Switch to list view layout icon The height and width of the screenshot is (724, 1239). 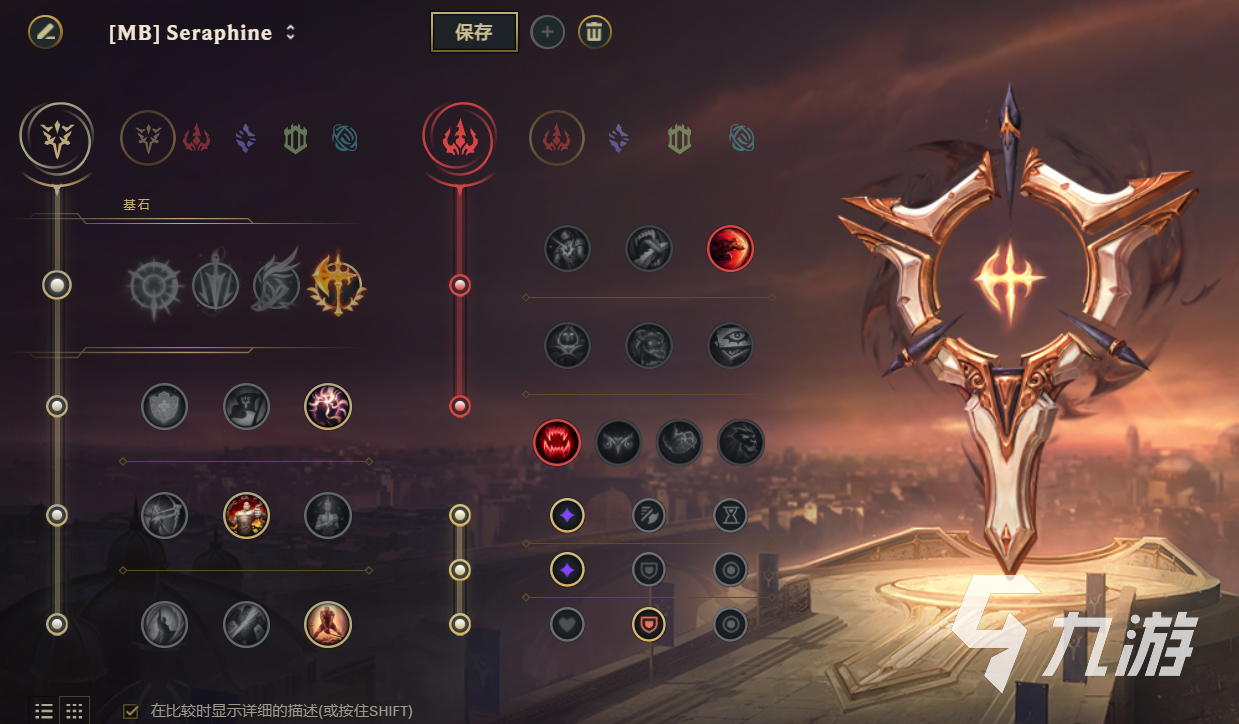tap(44, 711)
